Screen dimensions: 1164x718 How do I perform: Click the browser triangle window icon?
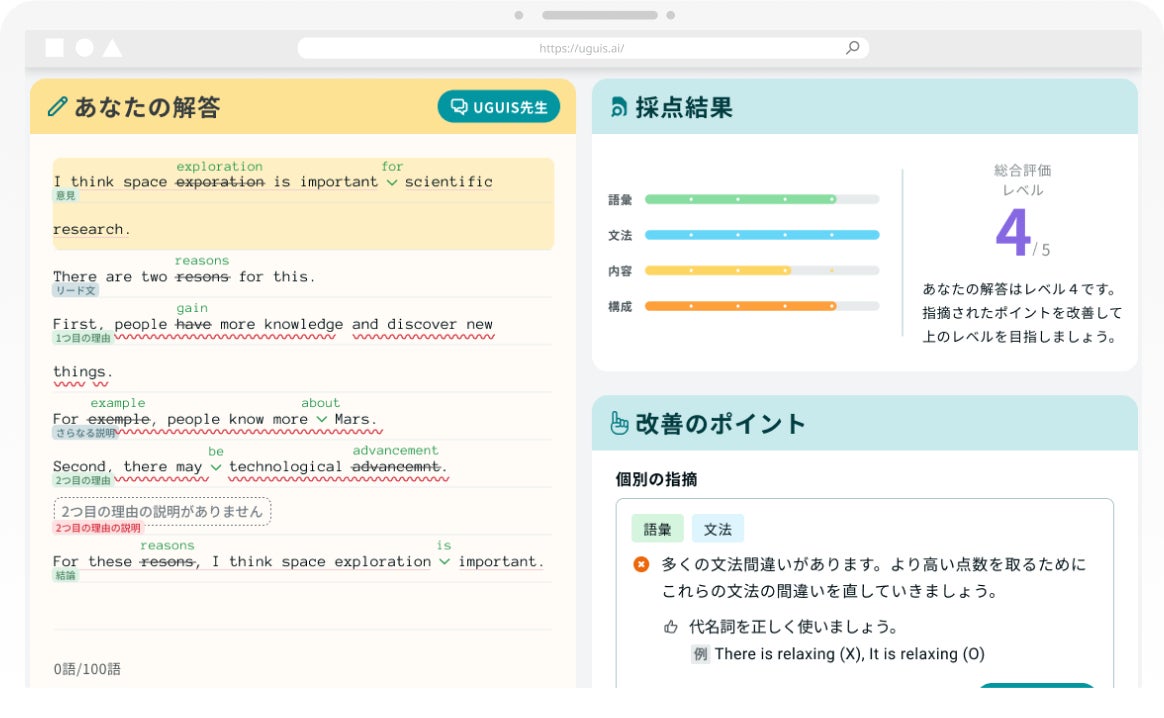(x=112, y=48)
